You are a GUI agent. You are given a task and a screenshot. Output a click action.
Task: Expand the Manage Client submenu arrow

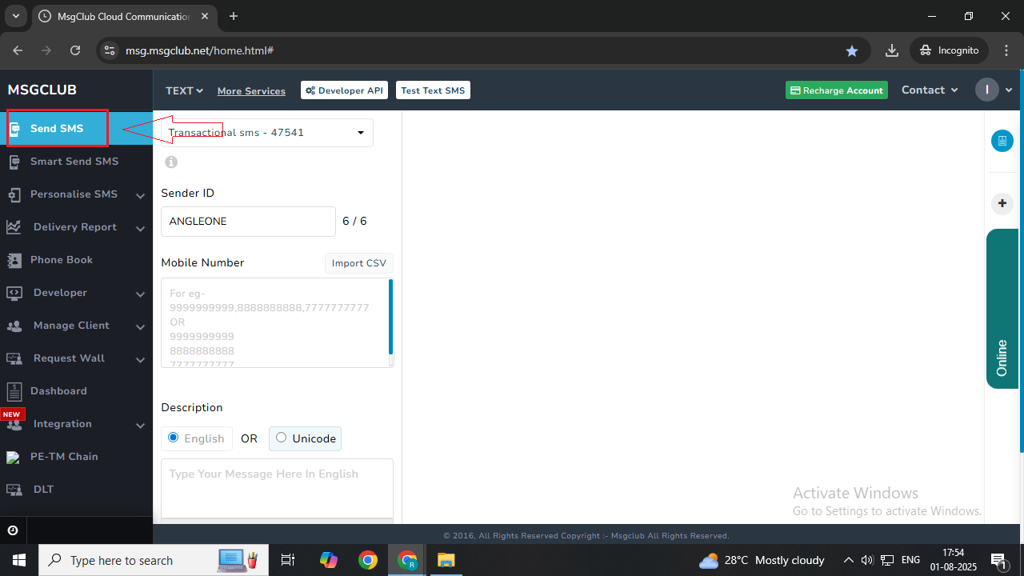140,327
